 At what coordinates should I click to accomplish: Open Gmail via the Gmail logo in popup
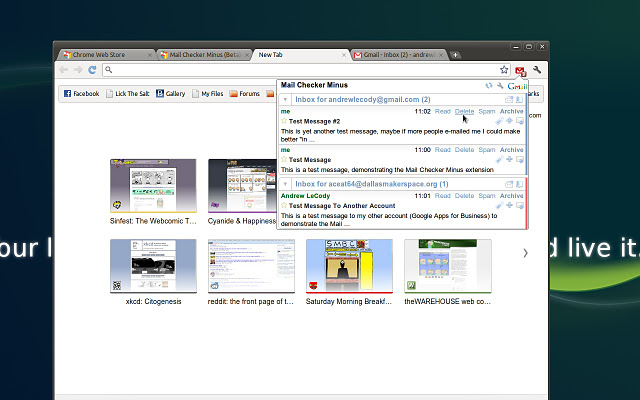click(517, 86)
